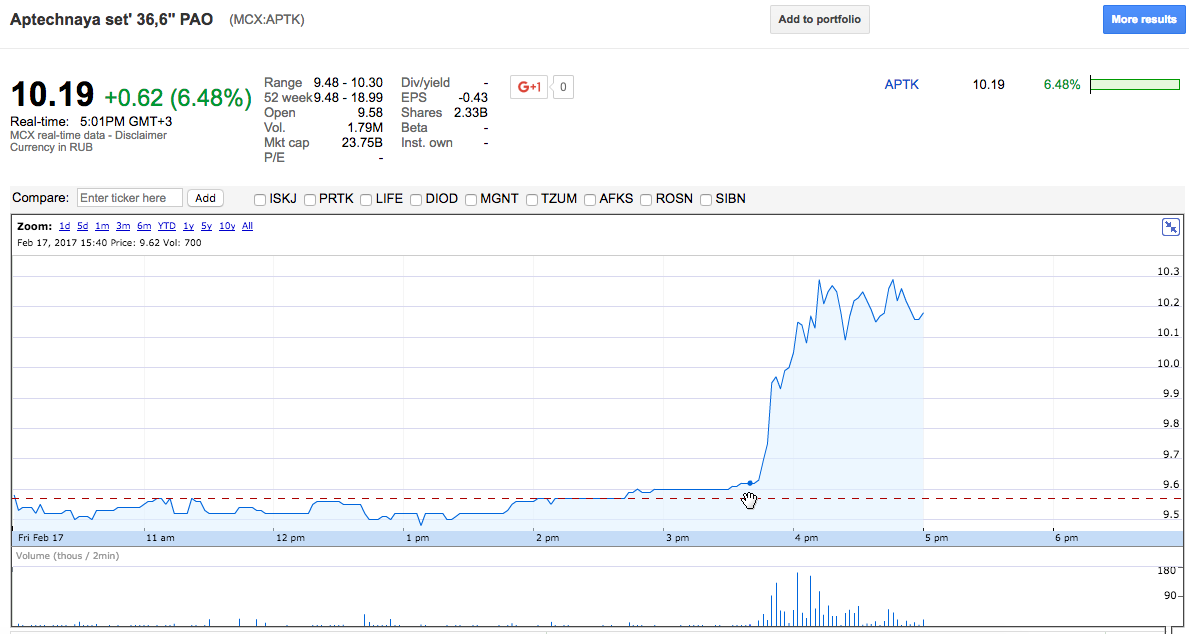Tick the LIFE compare checkbox
This screenshot has height=634, width=1189.
[x=366, y=199]
